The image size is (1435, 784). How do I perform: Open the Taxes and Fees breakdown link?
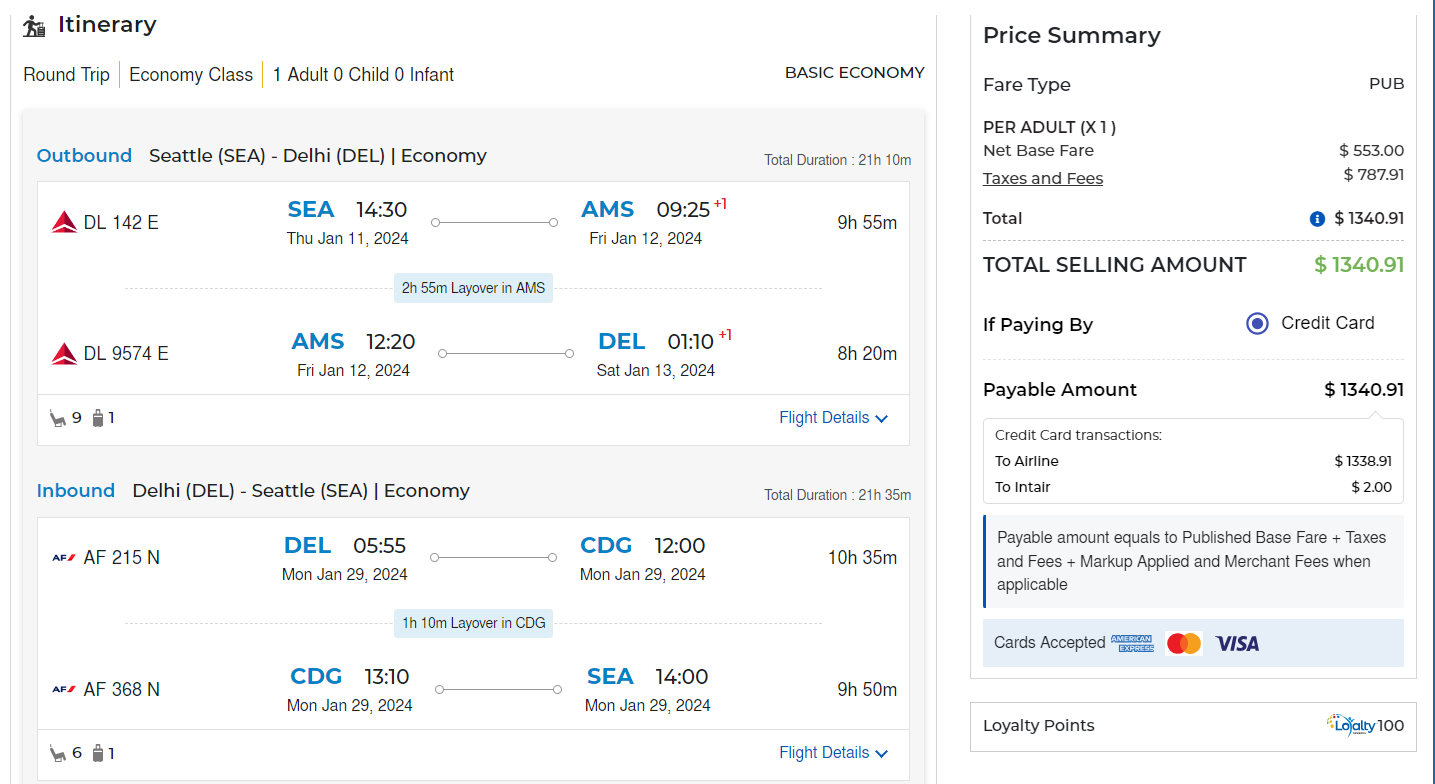[1043, 179]
